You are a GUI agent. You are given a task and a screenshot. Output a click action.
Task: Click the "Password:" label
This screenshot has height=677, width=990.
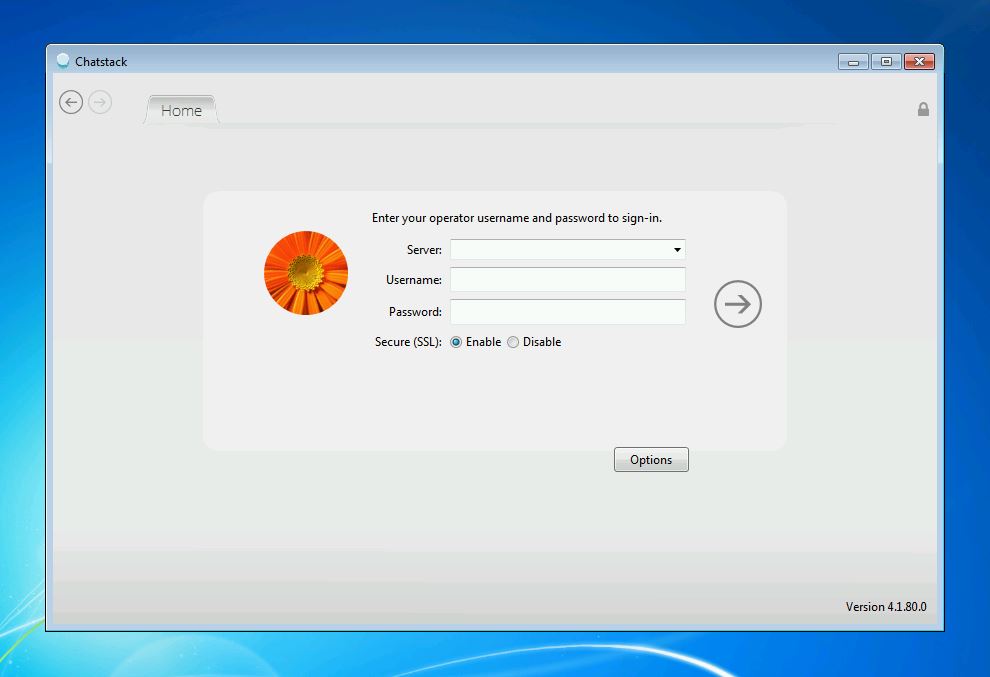[x=415, y=312]
